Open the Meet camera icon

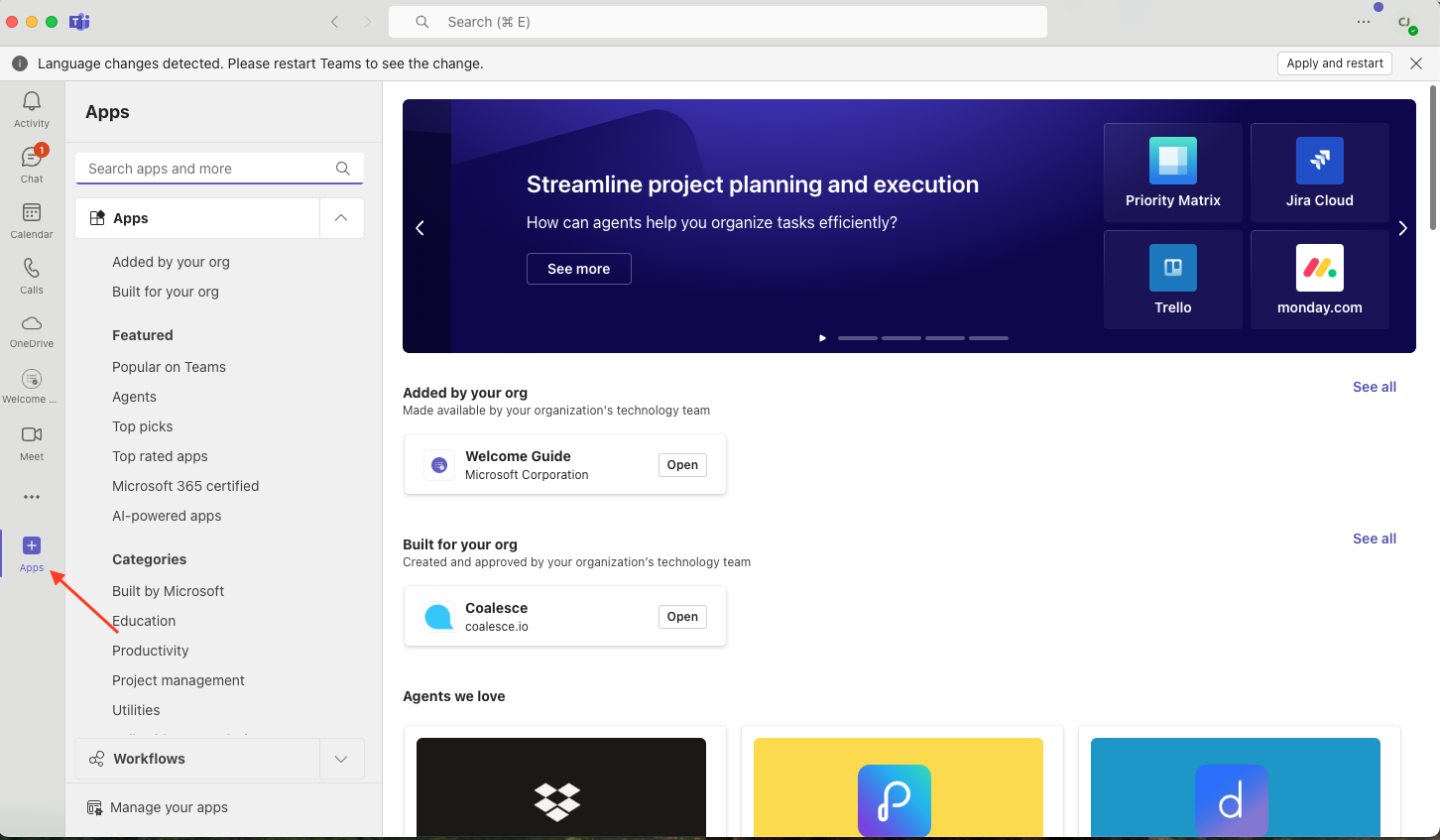(32, 441)
